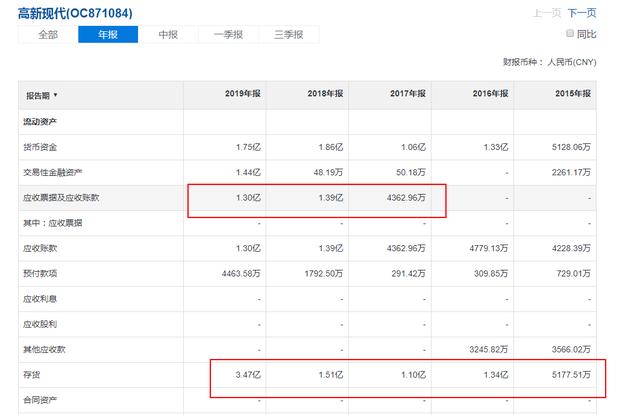
Task: Enable the 同比 checkbox
Action: click(x=570, y=33)
